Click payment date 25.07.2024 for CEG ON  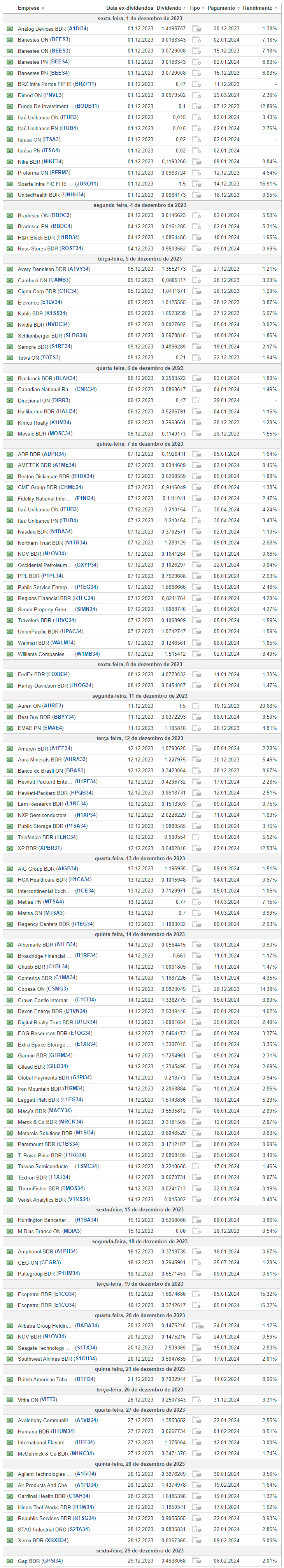[226, 1262]
